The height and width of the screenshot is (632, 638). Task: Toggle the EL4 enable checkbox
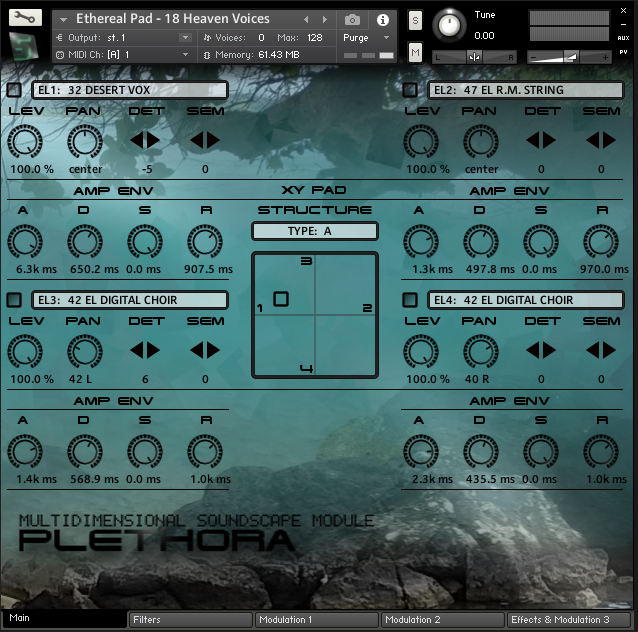(410, 300)
